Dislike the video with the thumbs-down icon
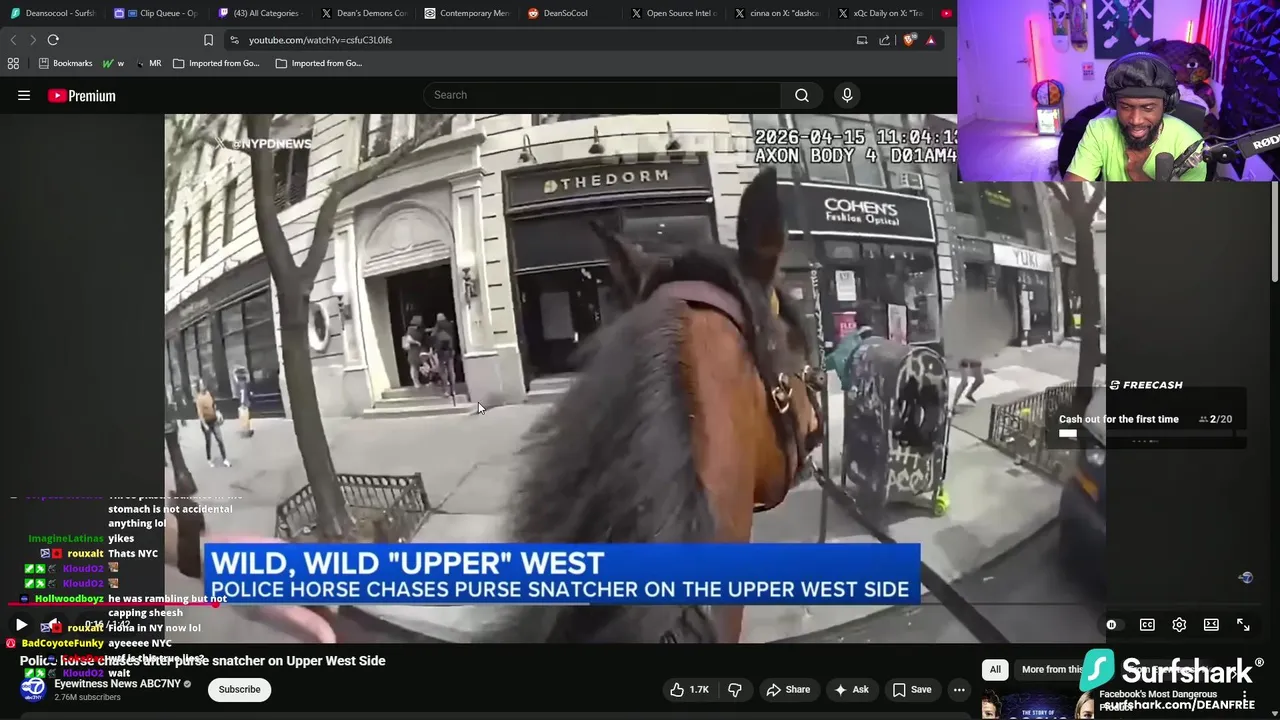 tap(735, 689)
